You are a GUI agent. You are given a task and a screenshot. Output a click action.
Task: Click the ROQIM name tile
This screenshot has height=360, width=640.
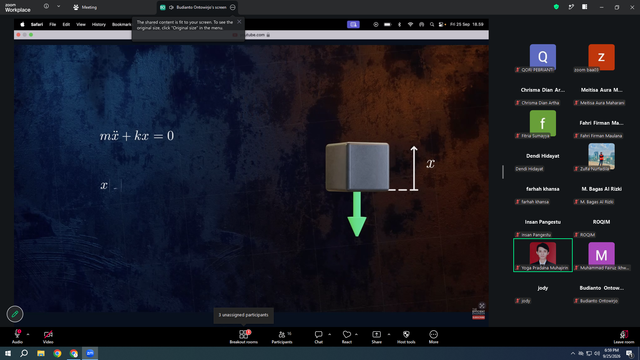pyautogui.click(x=601, y=223)
